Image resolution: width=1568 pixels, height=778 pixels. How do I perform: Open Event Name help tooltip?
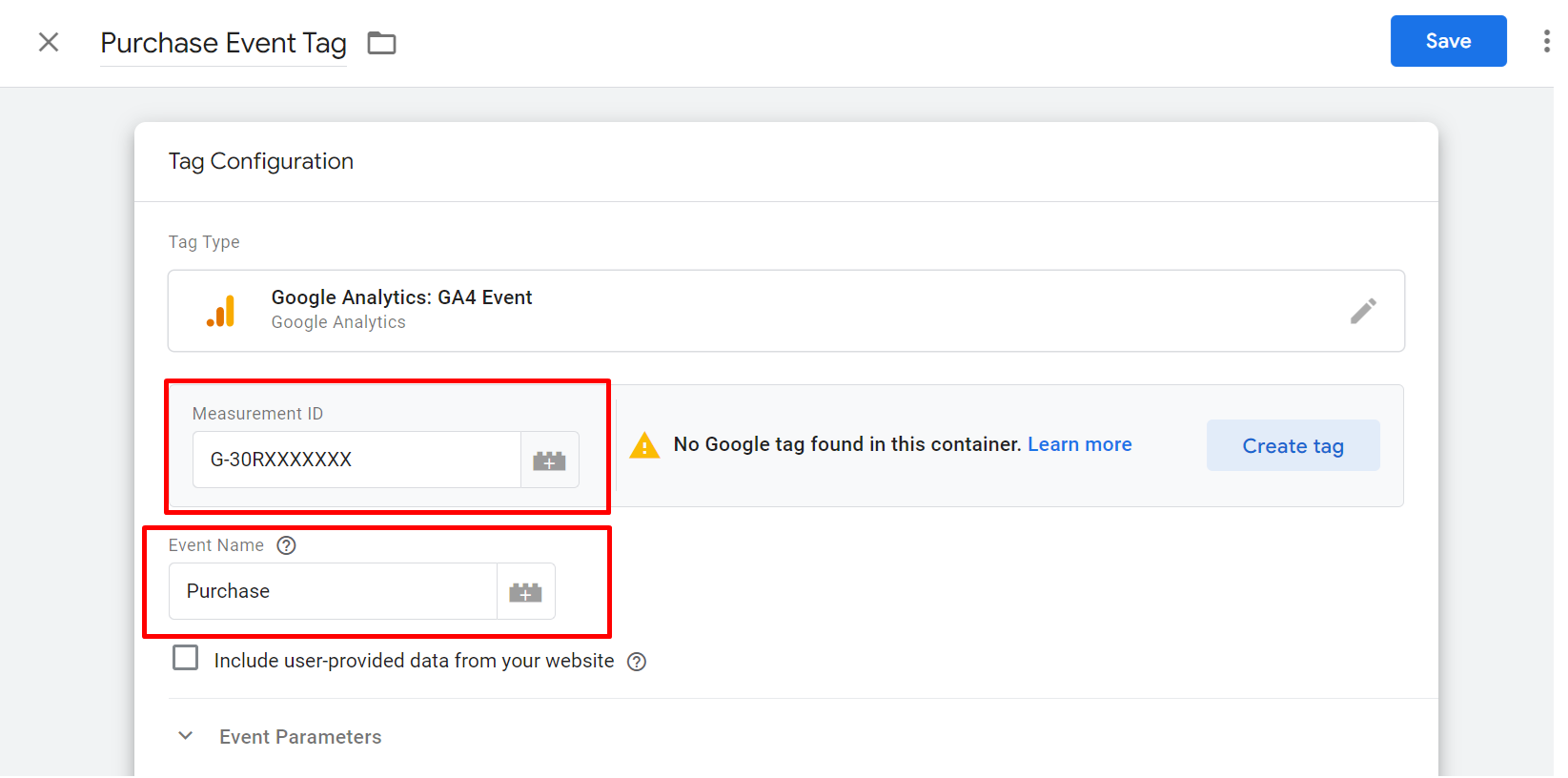(286, 545)
